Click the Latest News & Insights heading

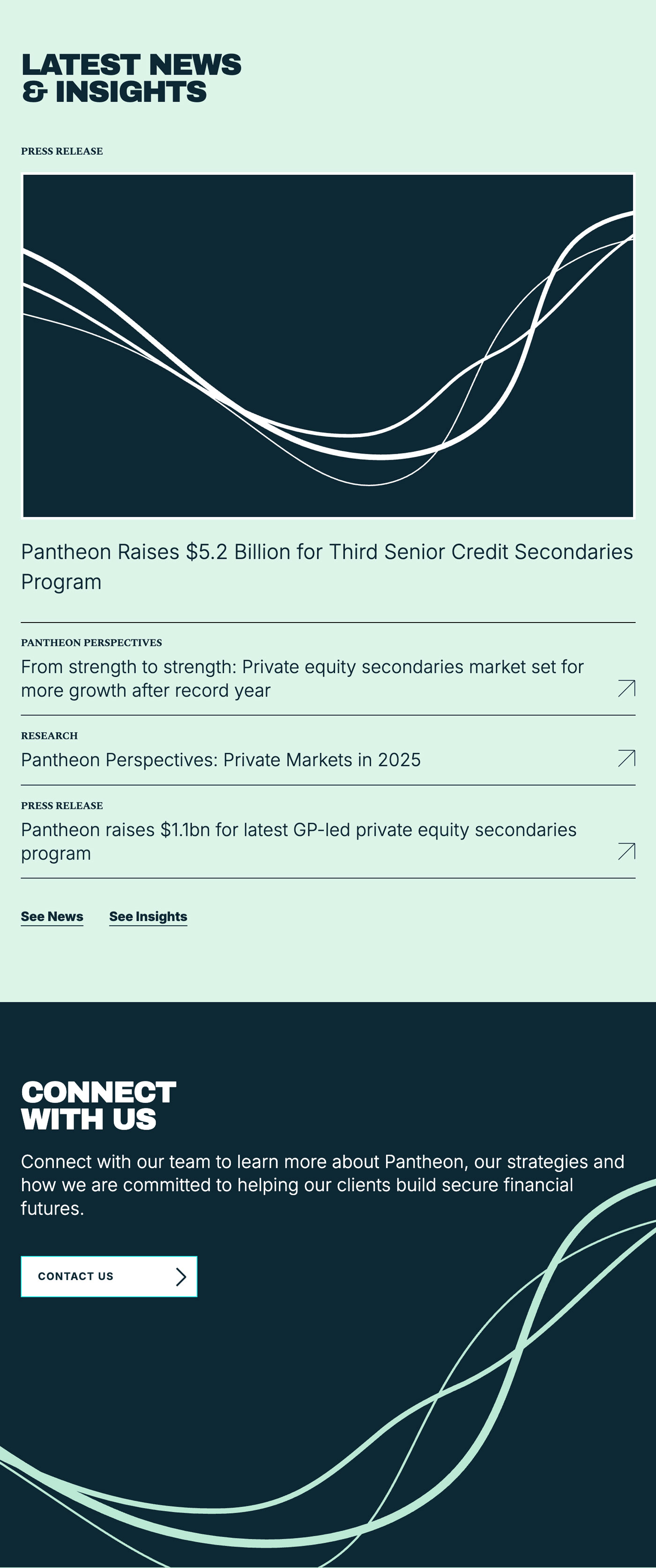(x=131, y=78)
